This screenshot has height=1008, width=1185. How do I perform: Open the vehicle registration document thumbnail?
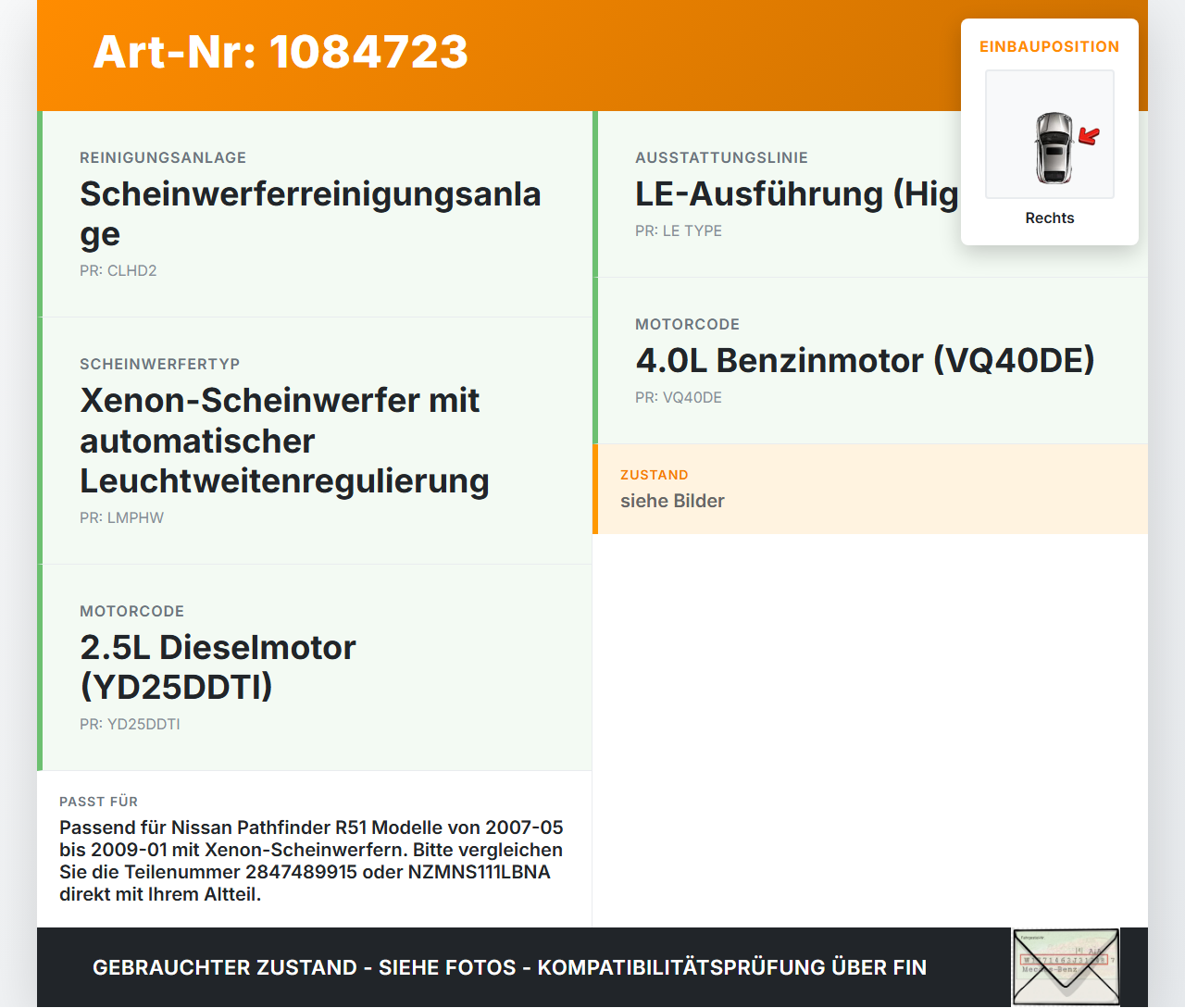[x=1066, y=967]
